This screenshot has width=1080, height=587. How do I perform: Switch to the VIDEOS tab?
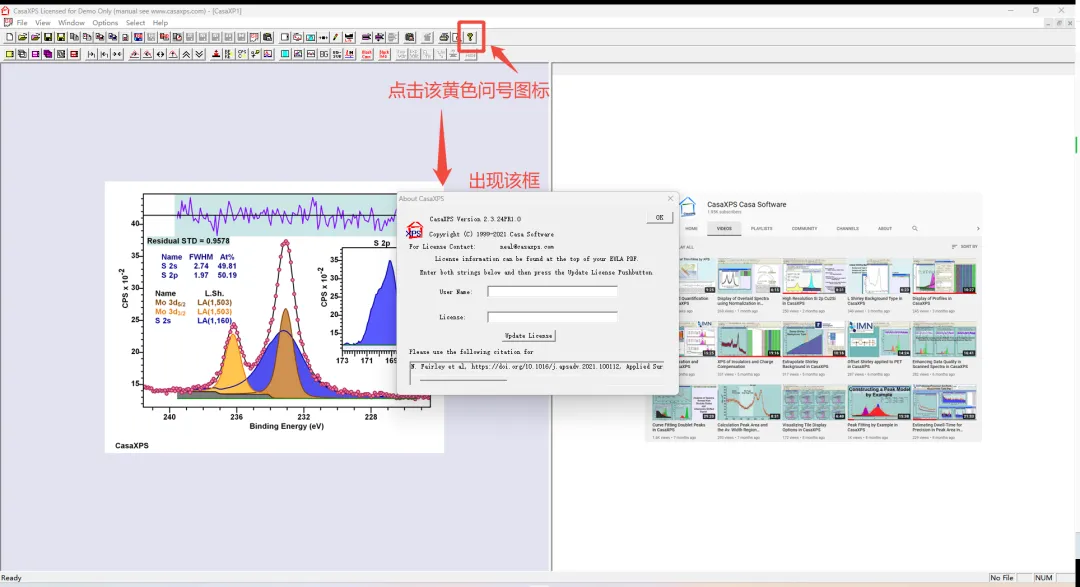point(724,228)
